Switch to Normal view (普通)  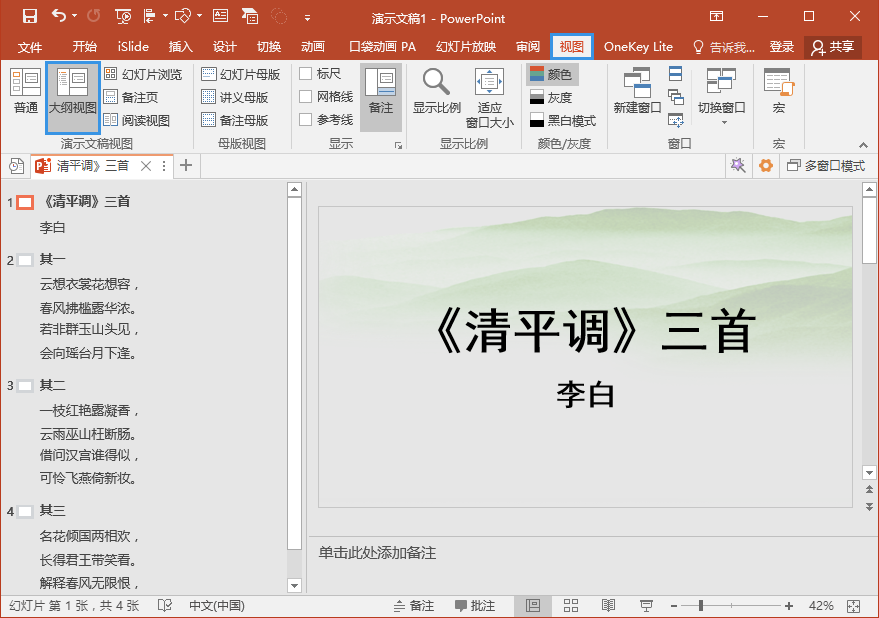coord(25,92)
